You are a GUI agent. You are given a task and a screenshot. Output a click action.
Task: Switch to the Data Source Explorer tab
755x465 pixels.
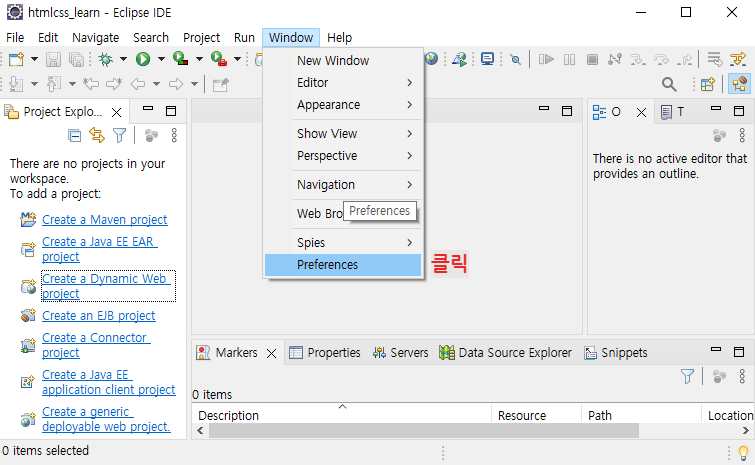506,353
